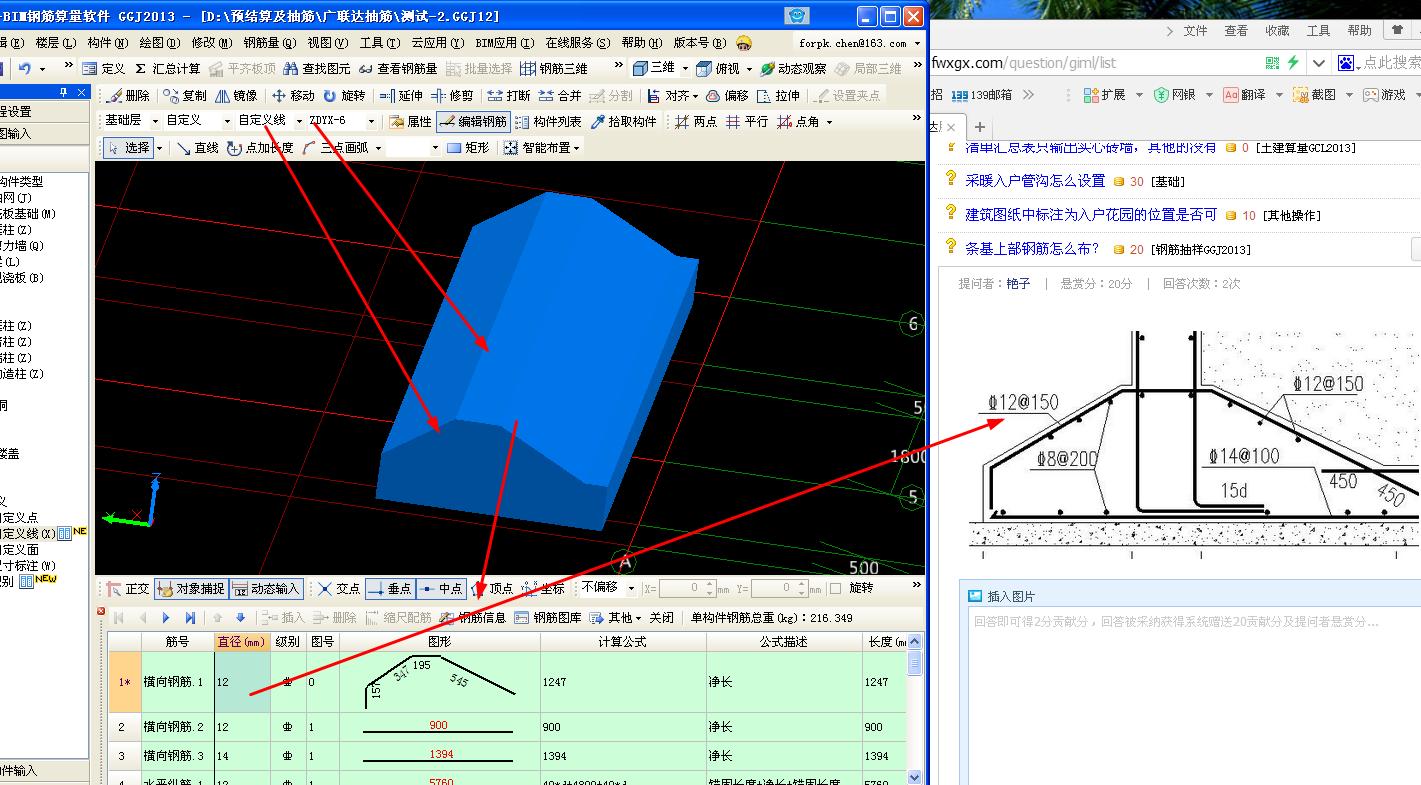Select the 镜像 (Mirror) tool
1421x785 pixels.
click(235, 96)
